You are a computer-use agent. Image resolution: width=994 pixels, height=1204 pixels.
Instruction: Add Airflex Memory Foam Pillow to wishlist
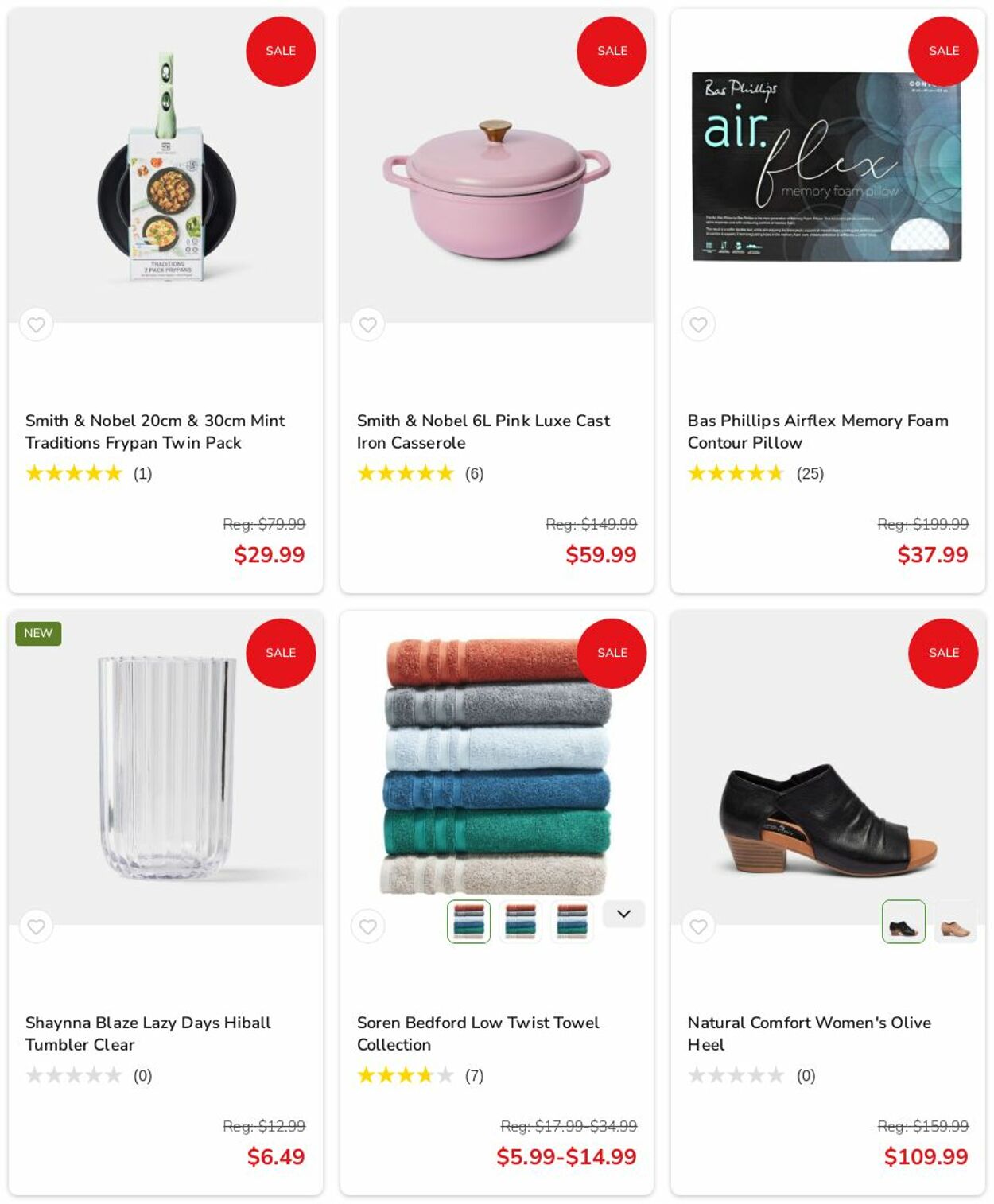698,324
